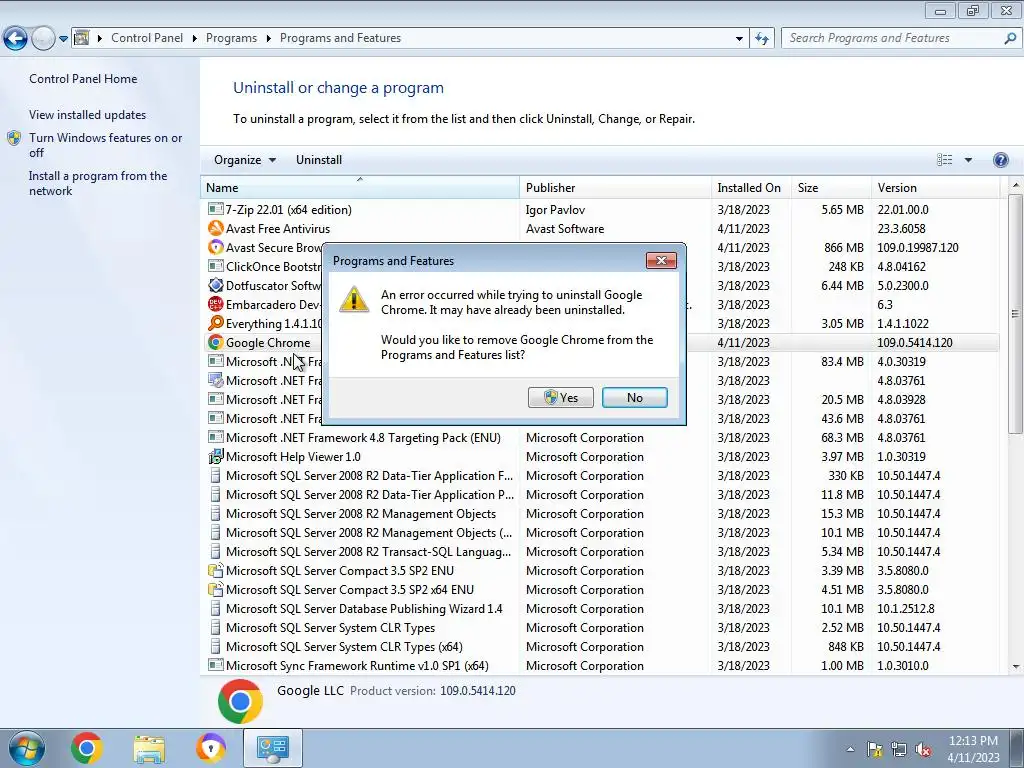Open the view options dropdown arrow
The image size is (1024, 768).
click(968, 160)
